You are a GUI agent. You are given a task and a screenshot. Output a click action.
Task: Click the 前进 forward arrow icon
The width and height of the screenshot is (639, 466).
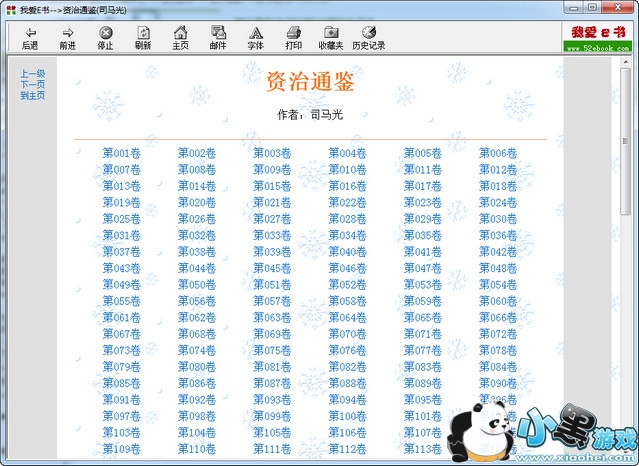pos(68,33)
